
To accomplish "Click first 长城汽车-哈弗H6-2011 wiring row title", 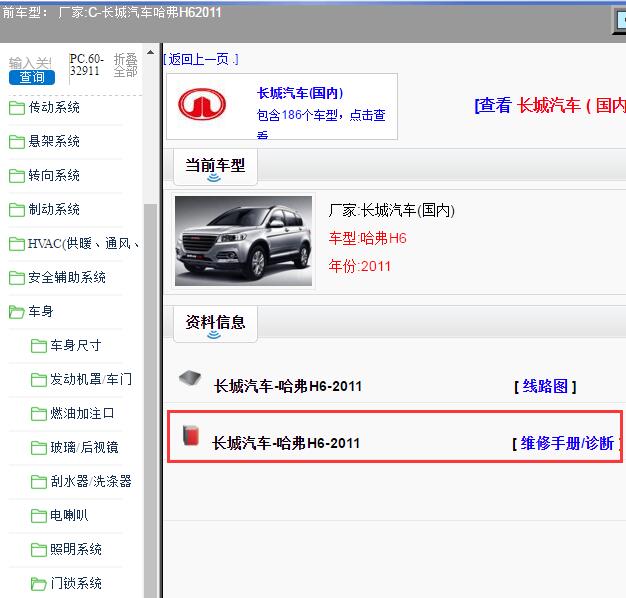I will [288, 386].
